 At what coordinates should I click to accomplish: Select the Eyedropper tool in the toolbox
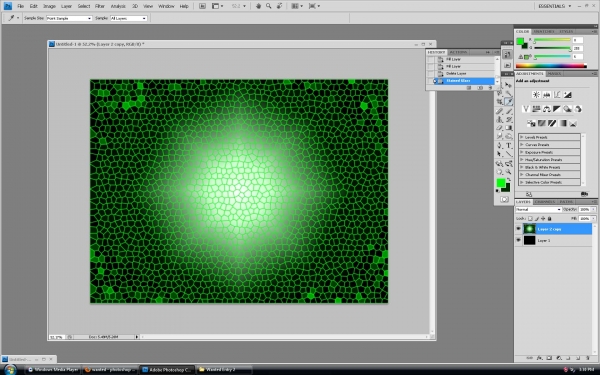[x=509, y=102]
